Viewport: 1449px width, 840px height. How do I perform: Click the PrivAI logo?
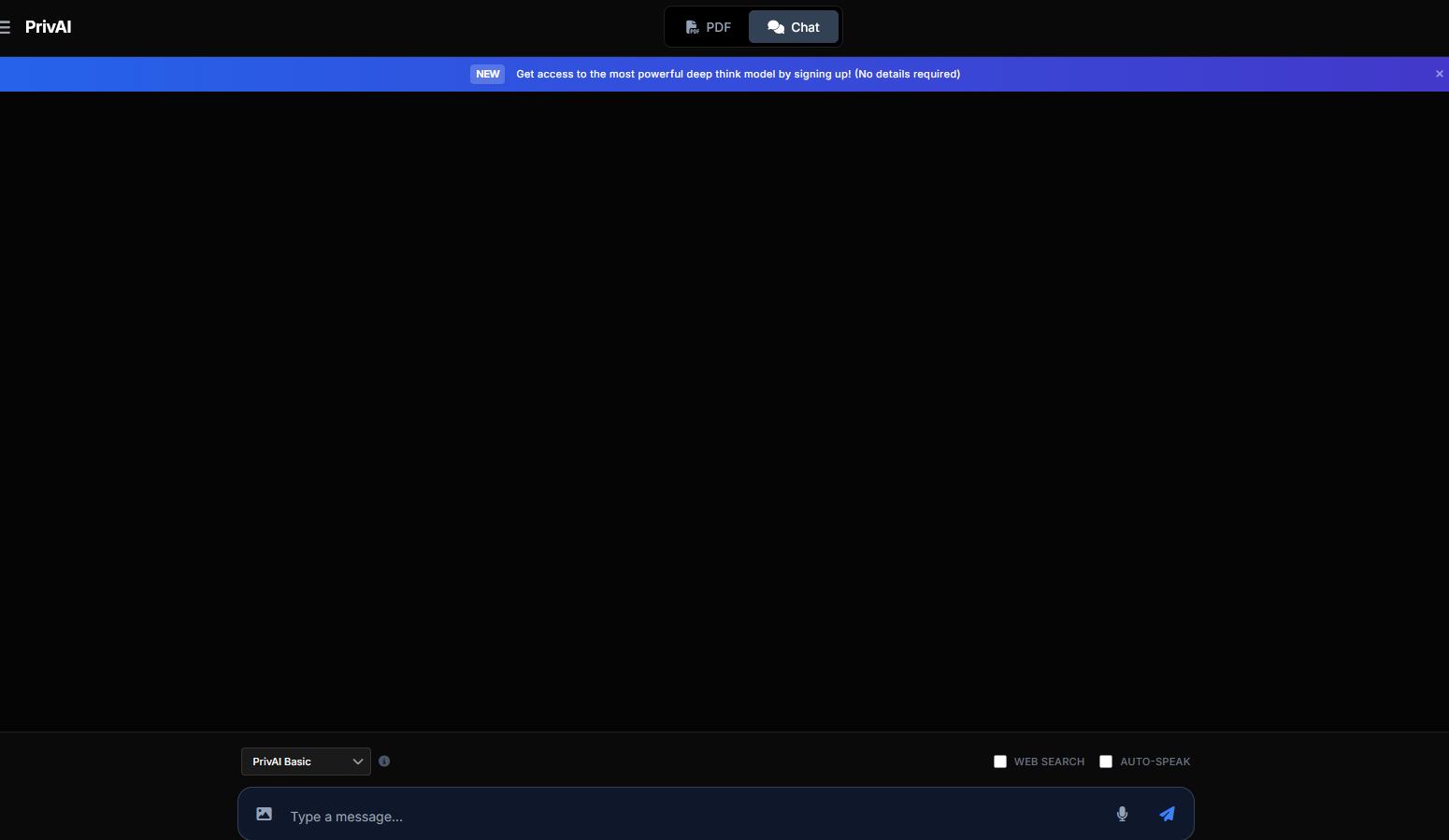point(48,27)
